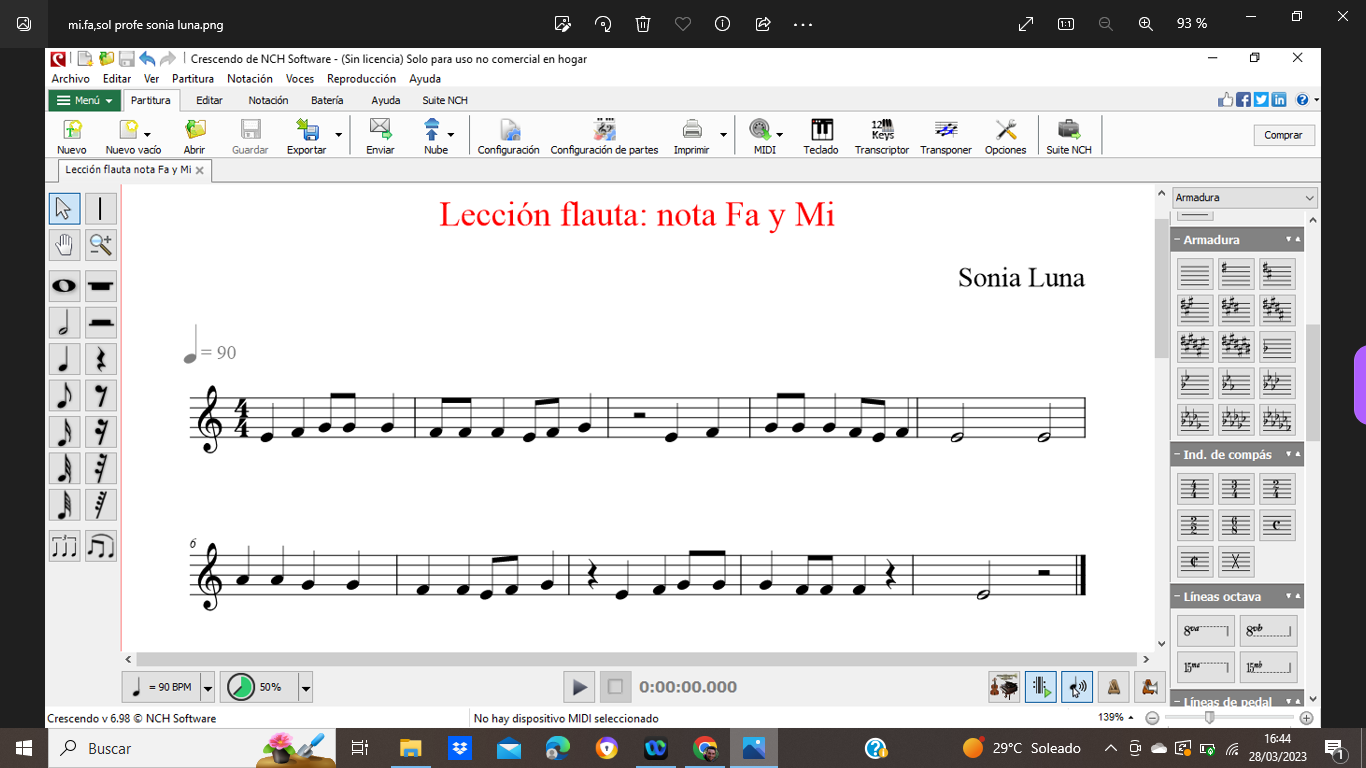Select the quarter rest tool
This screenshot has width=1366, height=768.
(101, 359)
